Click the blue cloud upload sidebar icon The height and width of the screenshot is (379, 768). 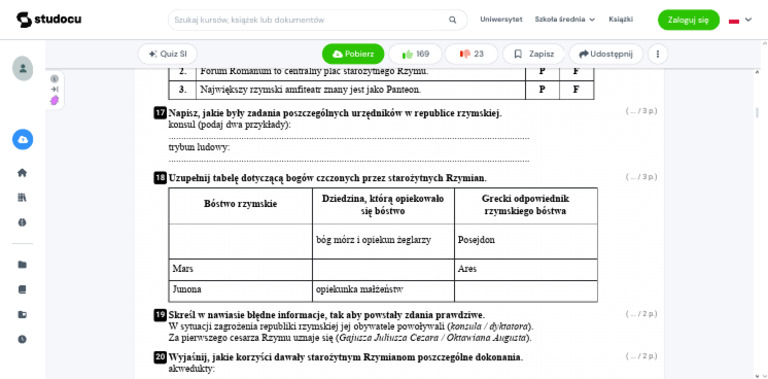tap(23, 140)
